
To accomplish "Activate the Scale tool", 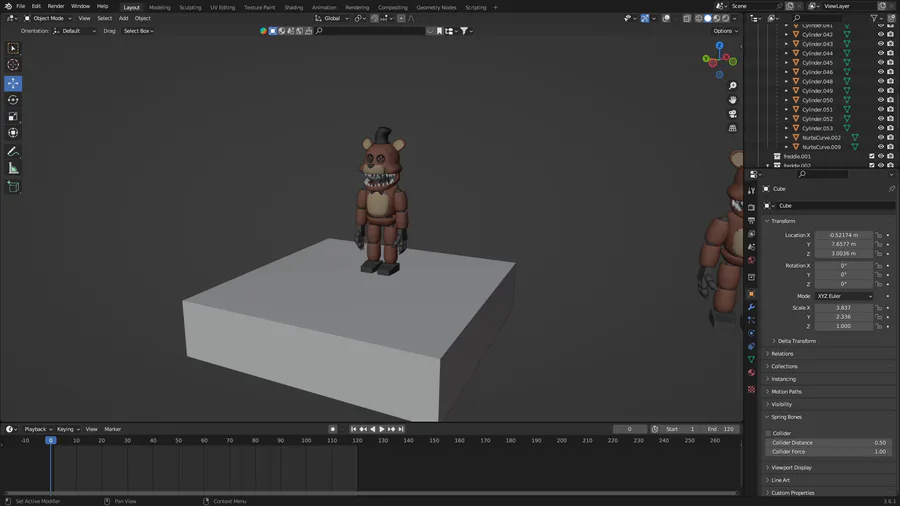I will [13, 116].
